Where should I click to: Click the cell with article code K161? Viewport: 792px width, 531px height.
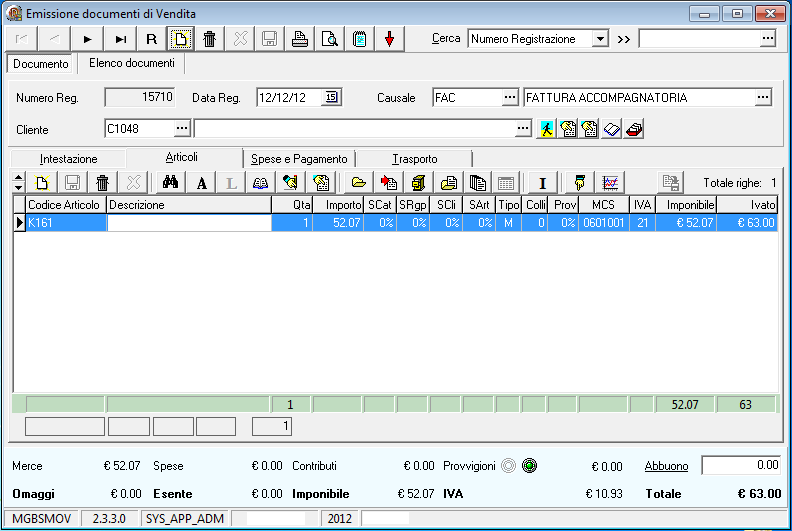(66, 222)
